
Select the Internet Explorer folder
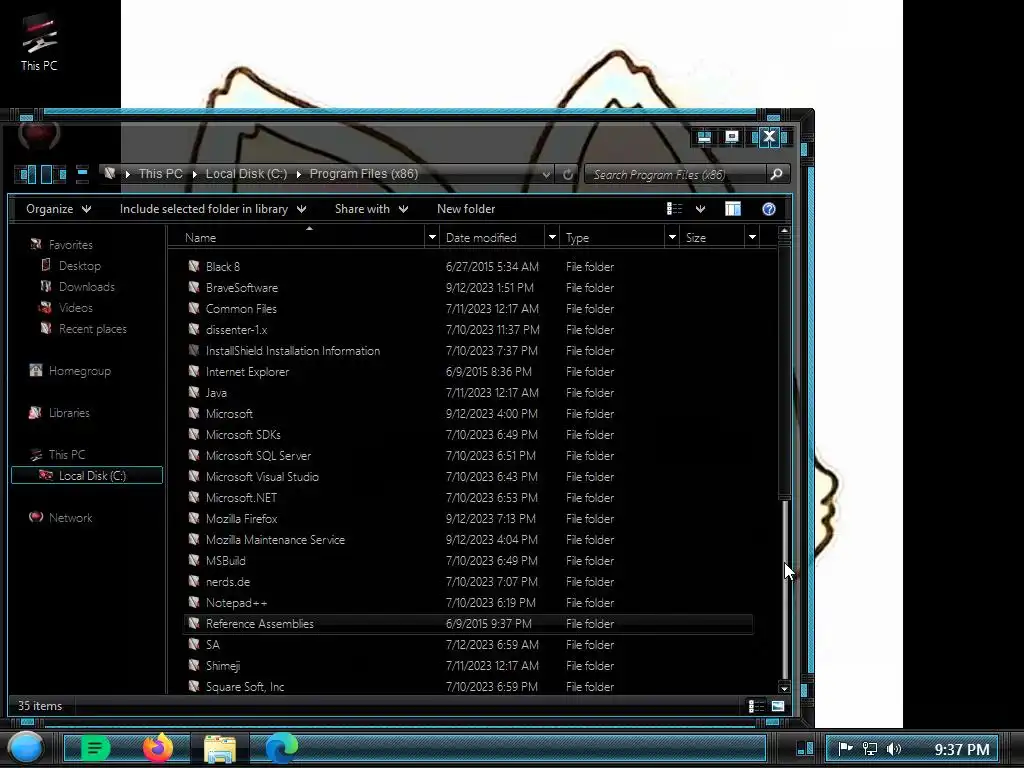pos(247,372)
